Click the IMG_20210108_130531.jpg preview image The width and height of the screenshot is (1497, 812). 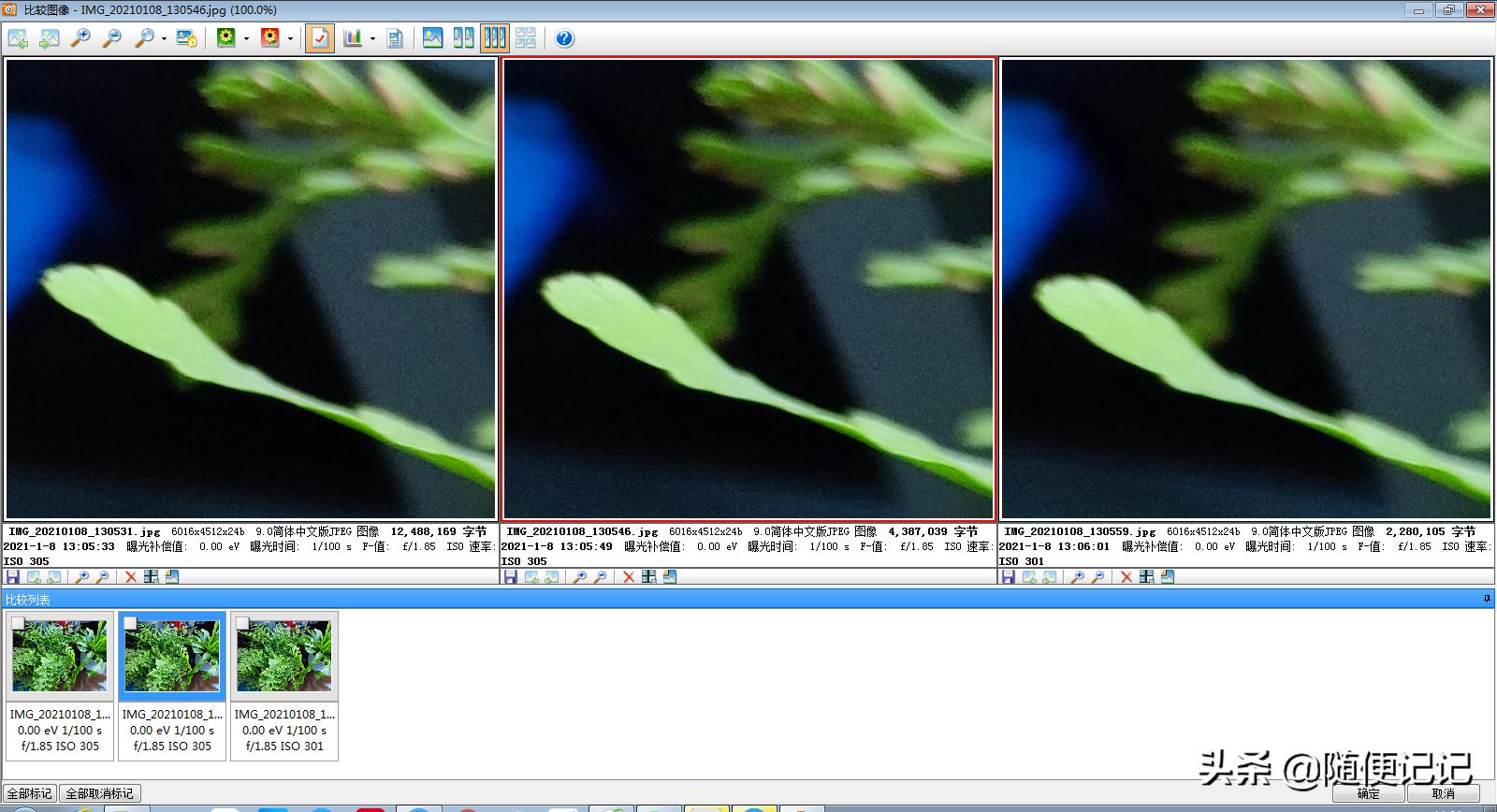coord(251,289)
